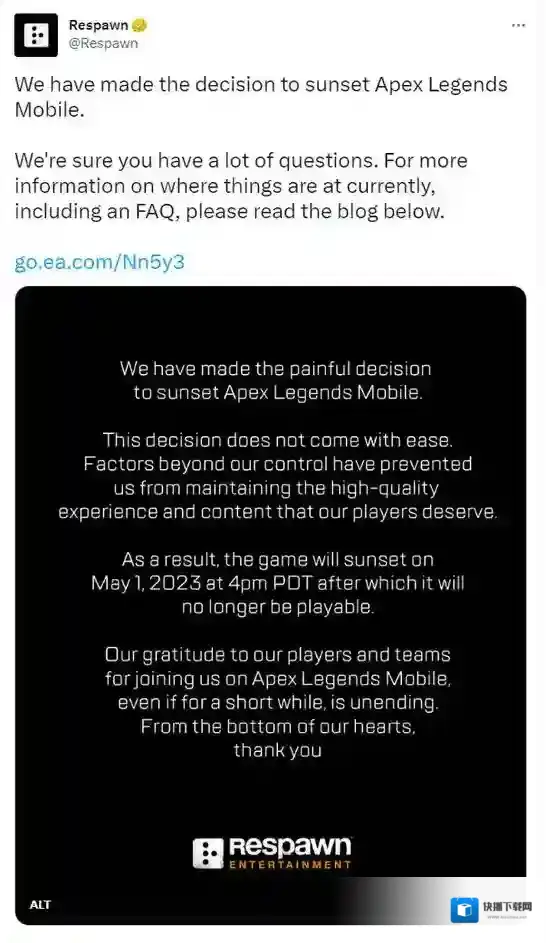The width and height of the screenshot is (546, 943).
Task: Click the 'This decision does not come with ease' paragraph
Action: tap(278, 476)
